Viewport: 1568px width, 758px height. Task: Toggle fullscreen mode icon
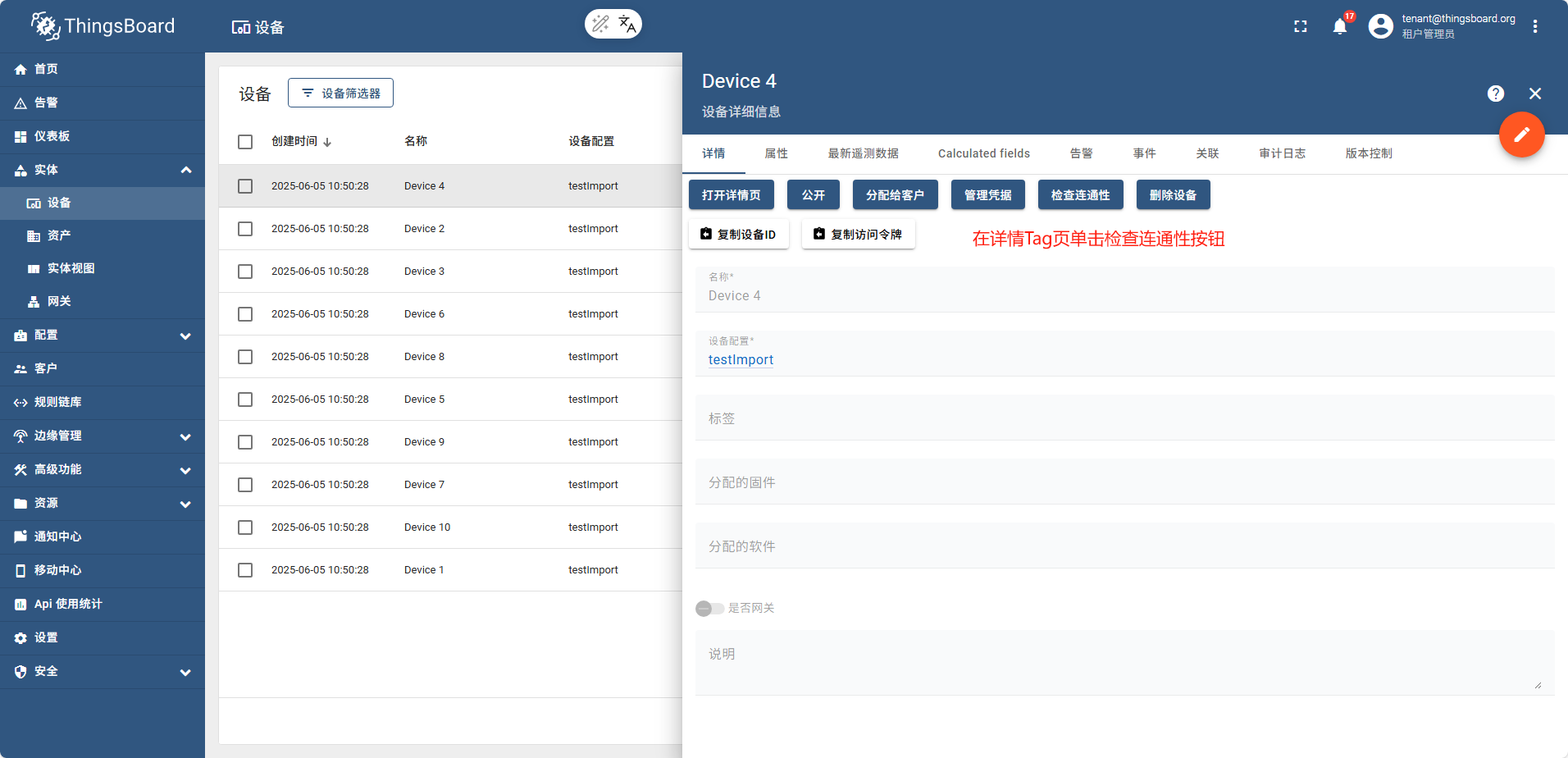[1301, 27]
